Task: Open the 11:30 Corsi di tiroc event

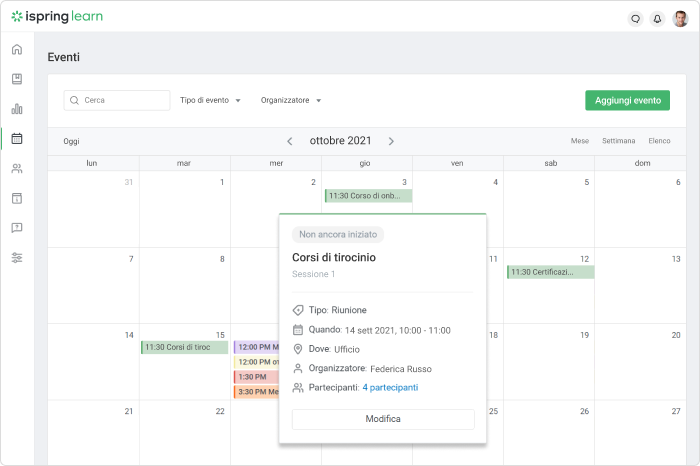Action: click(x=184, y=347)
